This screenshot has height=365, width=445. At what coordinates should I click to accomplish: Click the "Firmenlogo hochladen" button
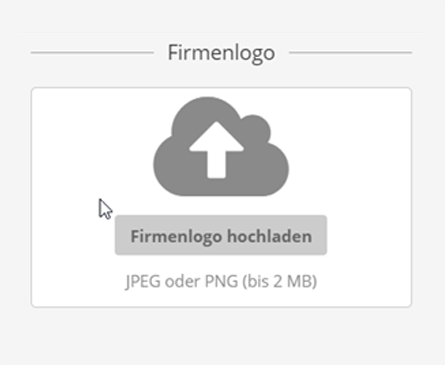click(221, 235)
